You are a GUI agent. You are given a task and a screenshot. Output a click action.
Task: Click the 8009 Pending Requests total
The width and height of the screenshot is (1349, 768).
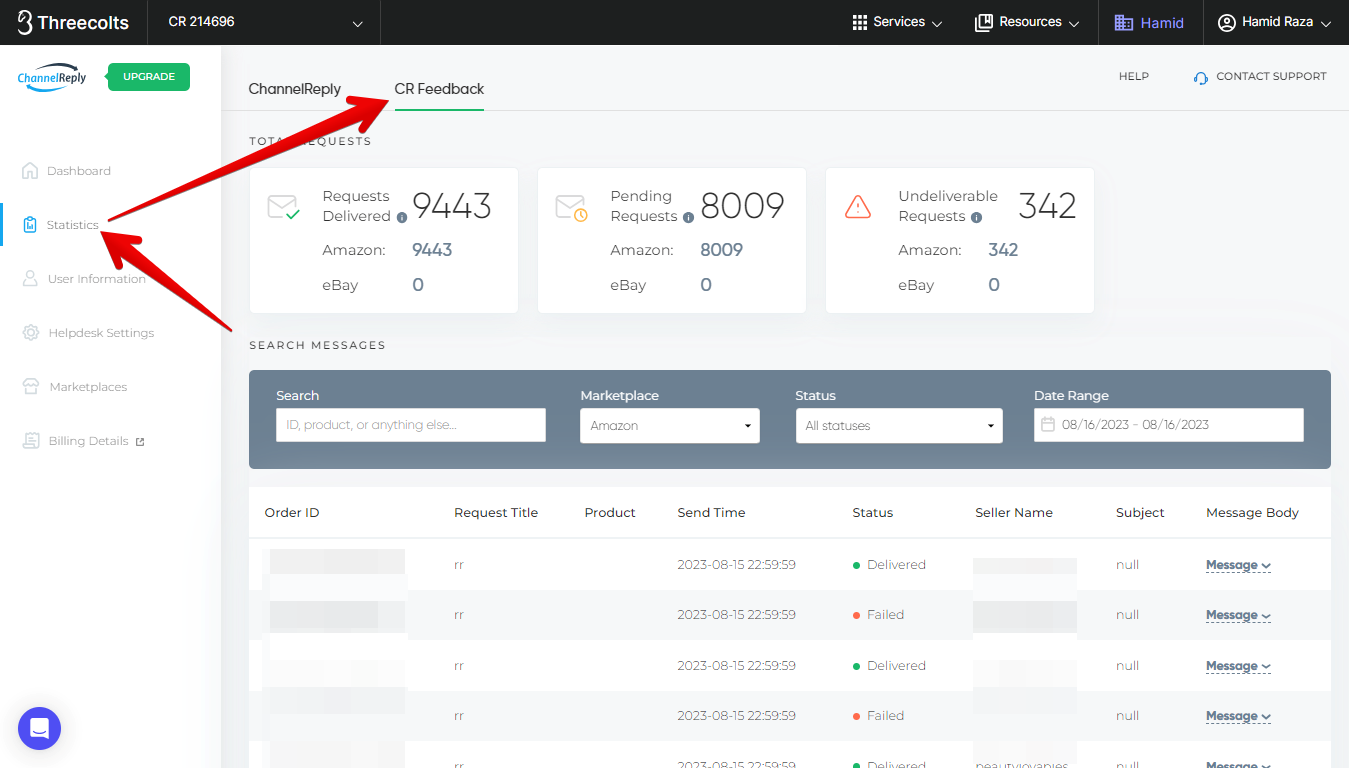[x=742, y=206]
